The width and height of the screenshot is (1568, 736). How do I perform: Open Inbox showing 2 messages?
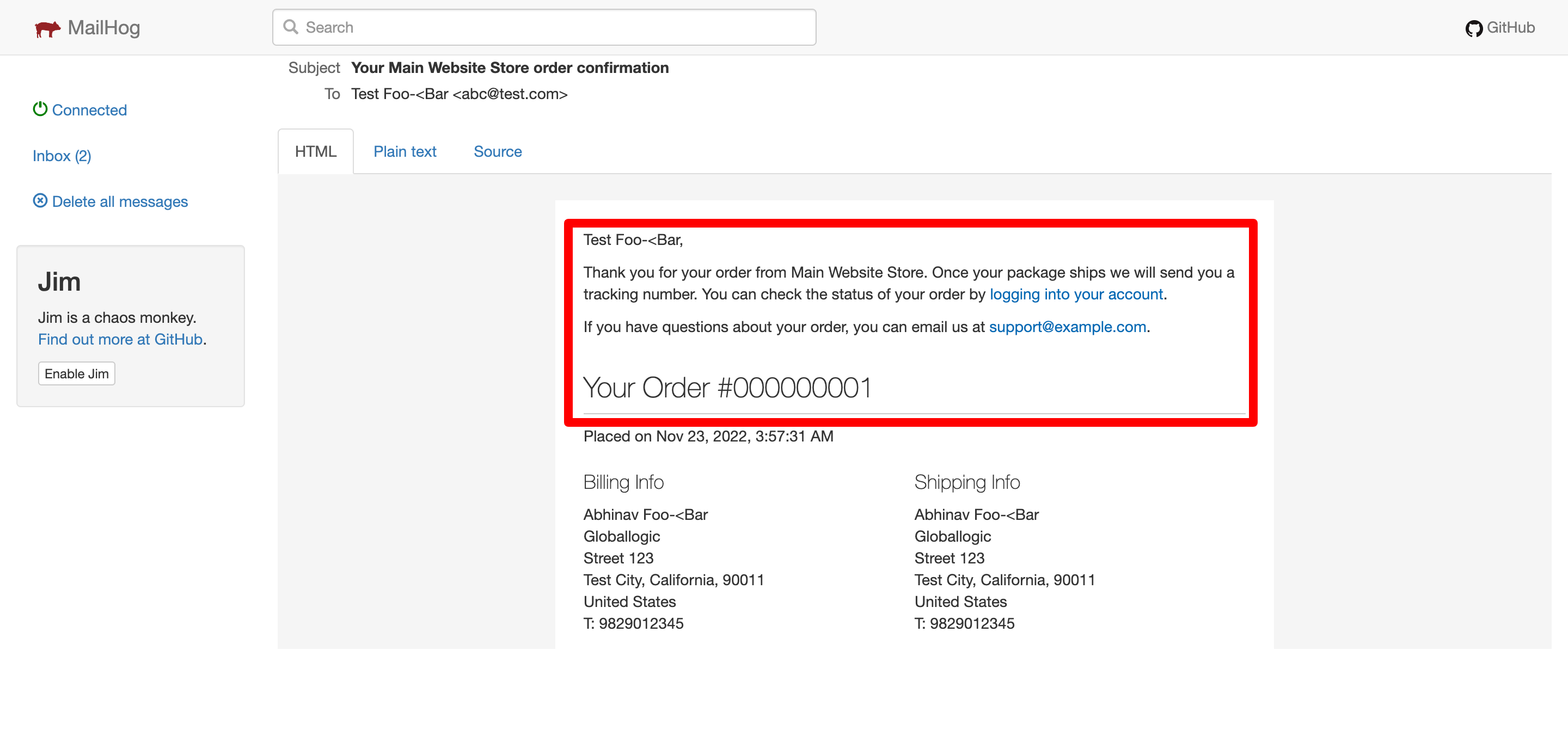click(61, 156)
